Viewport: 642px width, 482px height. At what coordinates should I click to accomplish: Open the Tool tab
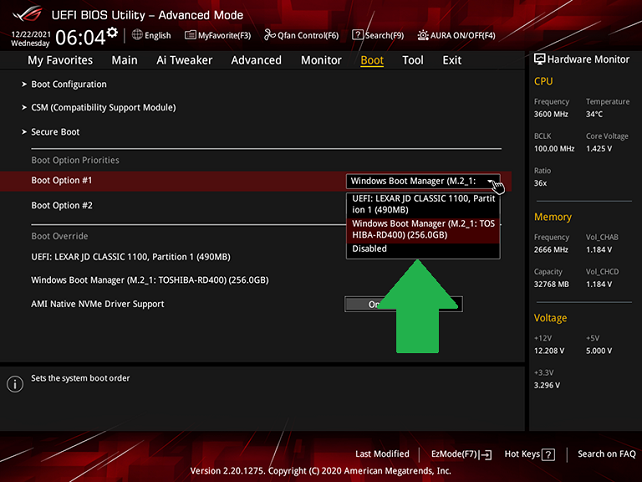pyautogui.click(x=413, y=60)
